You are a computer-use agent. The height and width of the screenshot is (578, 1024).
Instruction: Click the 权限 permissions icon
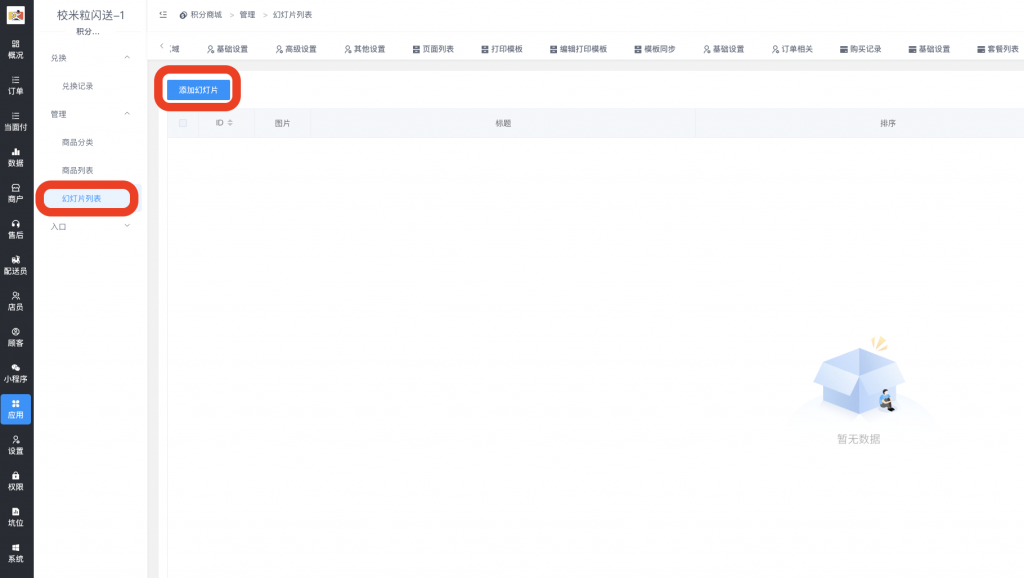pos(15,483)
